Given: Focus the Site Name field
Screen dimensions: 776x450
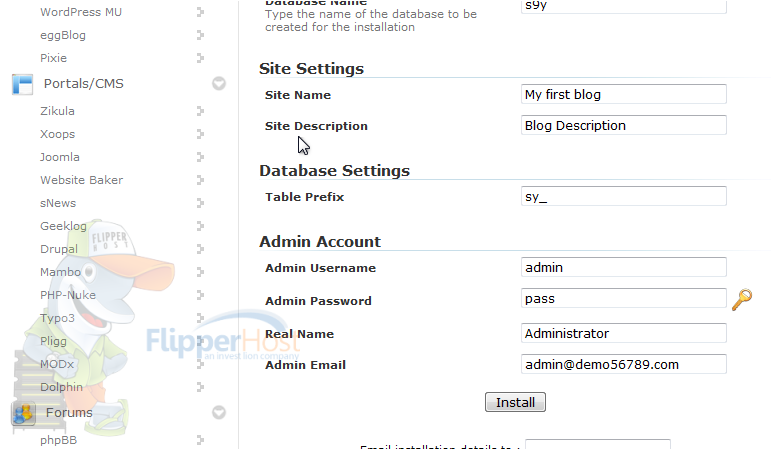Looking at the screenshot, I should click(x=624, y=94).
